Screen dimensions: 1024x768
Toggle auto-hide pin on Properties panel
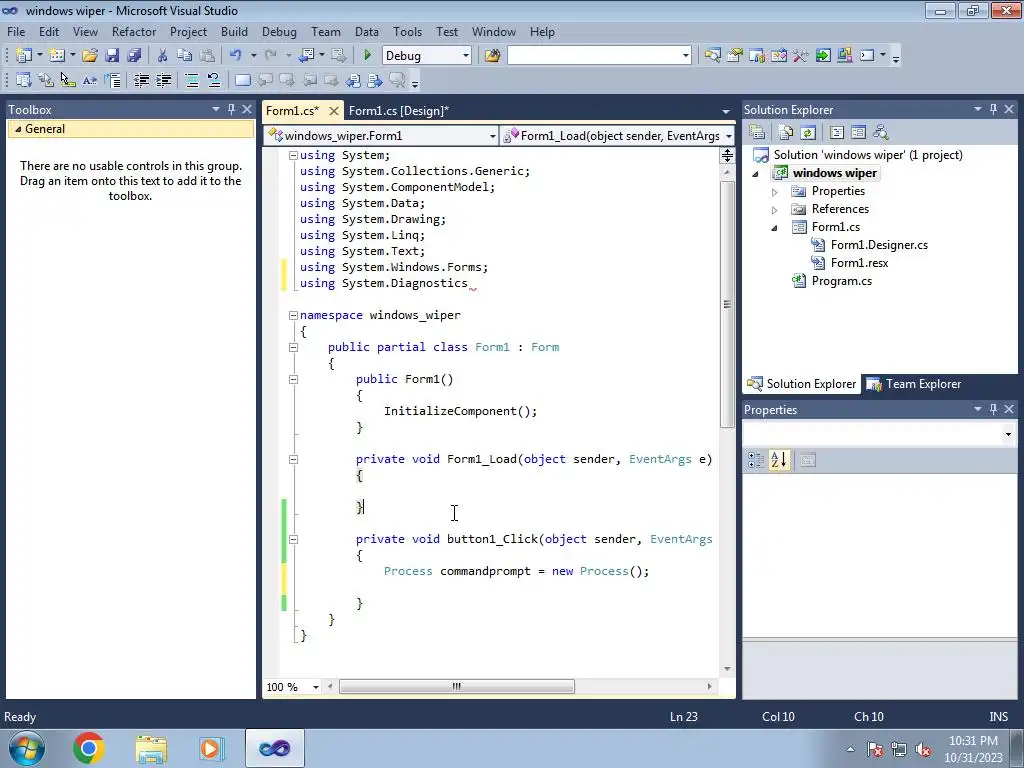pyautogui.click(x=993, y=409)
